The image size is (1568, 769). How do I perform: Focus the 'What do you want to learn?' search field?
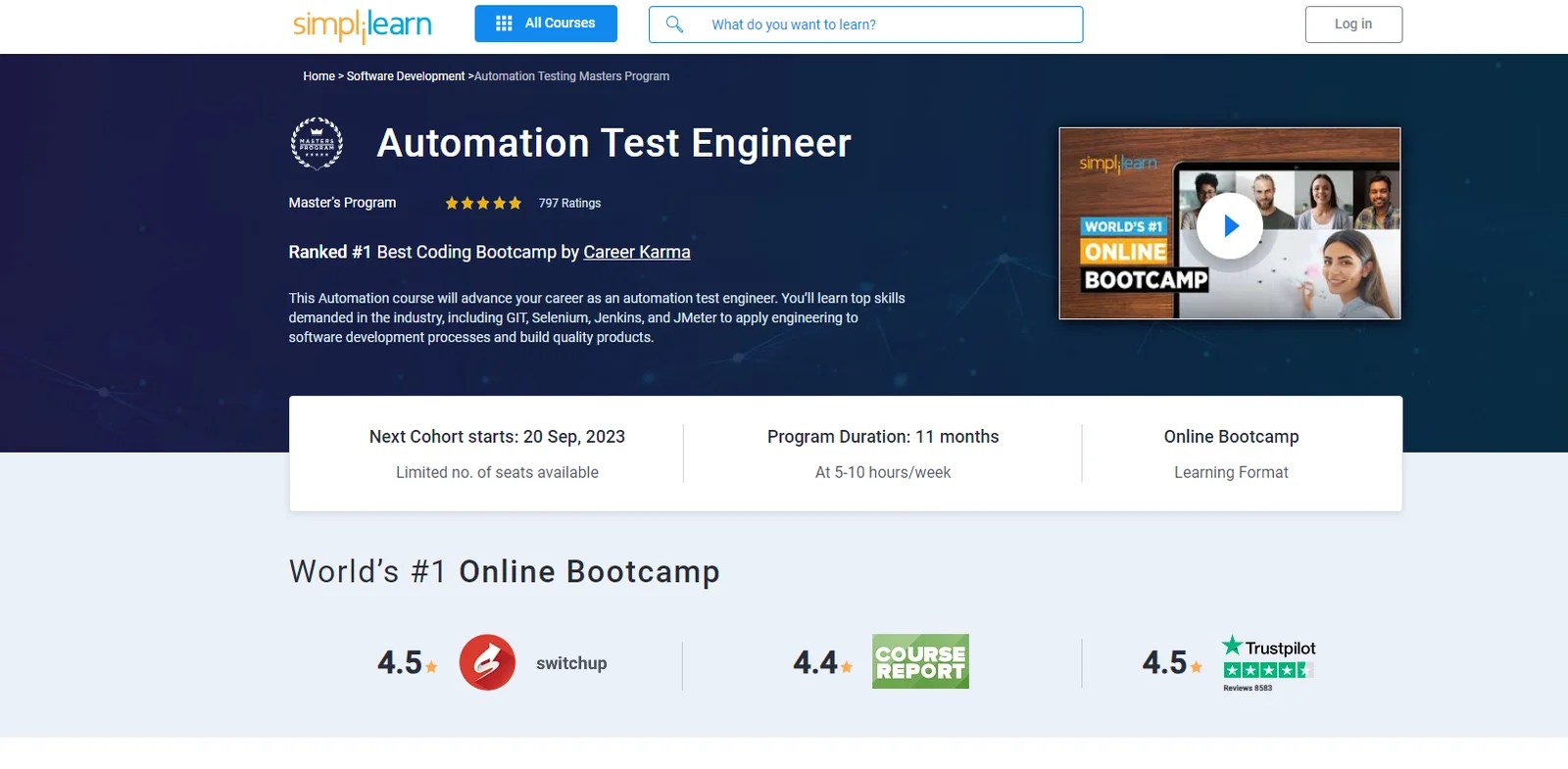[865, 24]
